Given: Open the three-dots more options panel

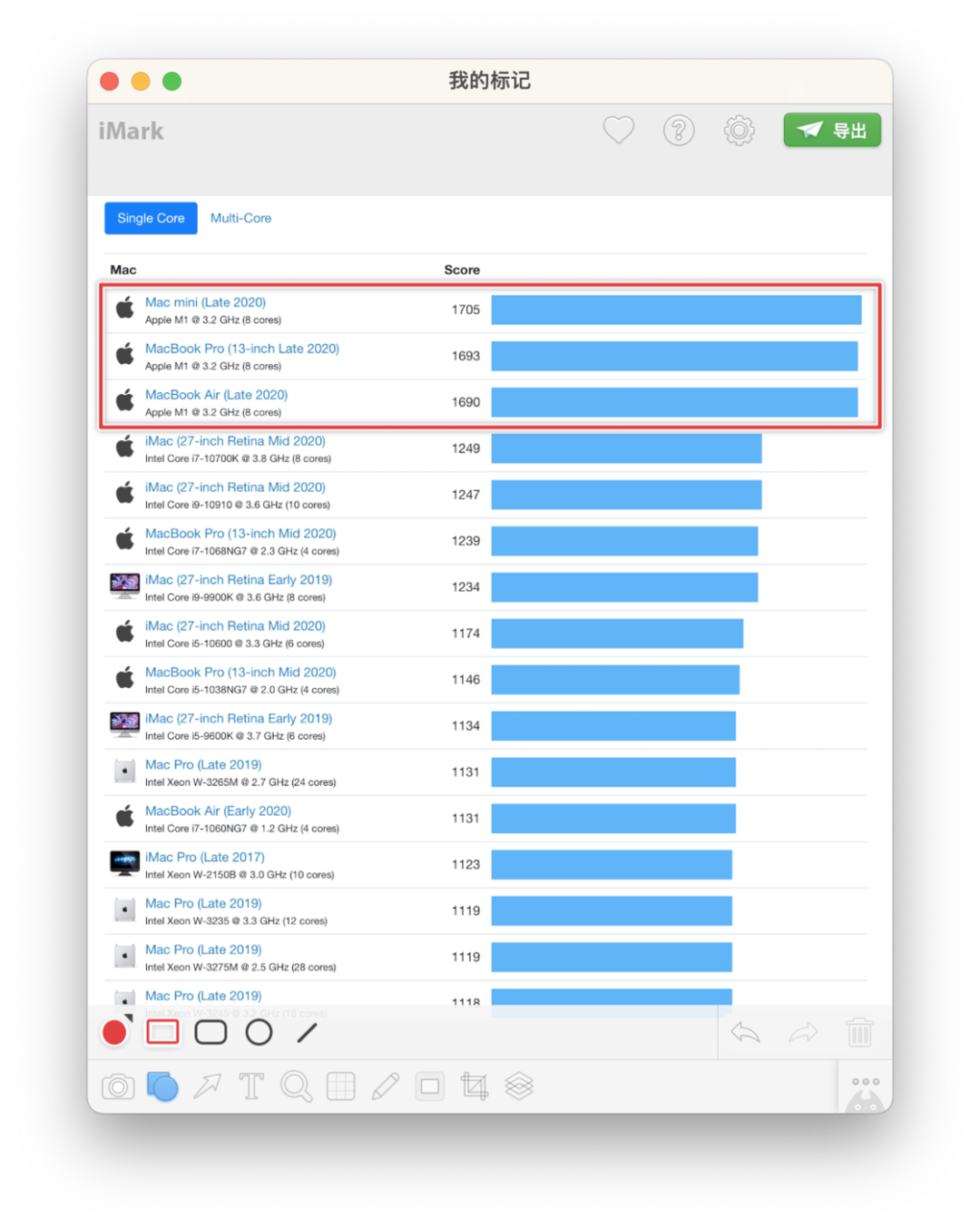Looking at the screenshot, I should tap(866, 1082).
